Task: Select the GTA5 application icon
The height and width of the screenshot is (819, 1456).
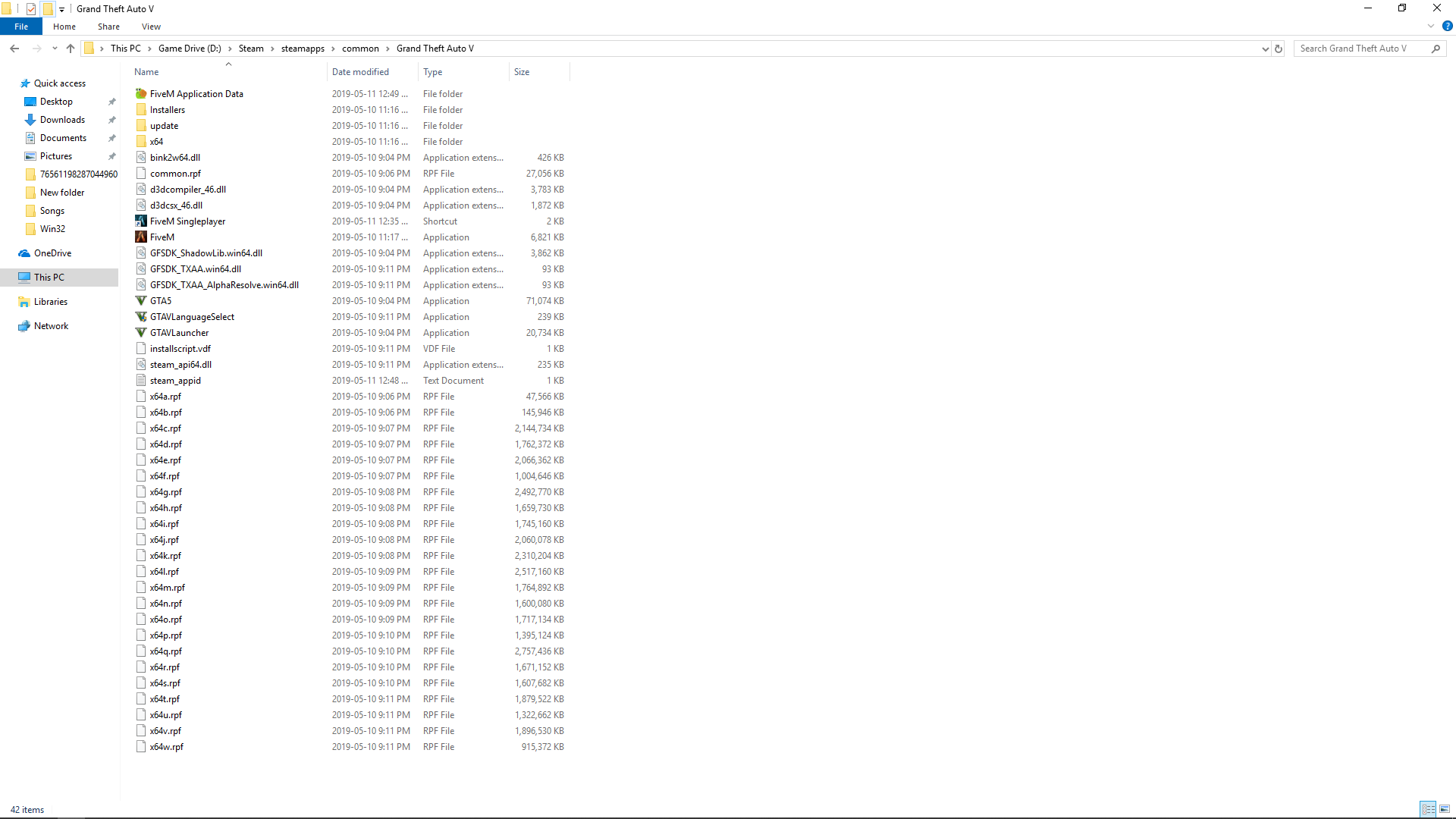Action: (x=141, y=301)
